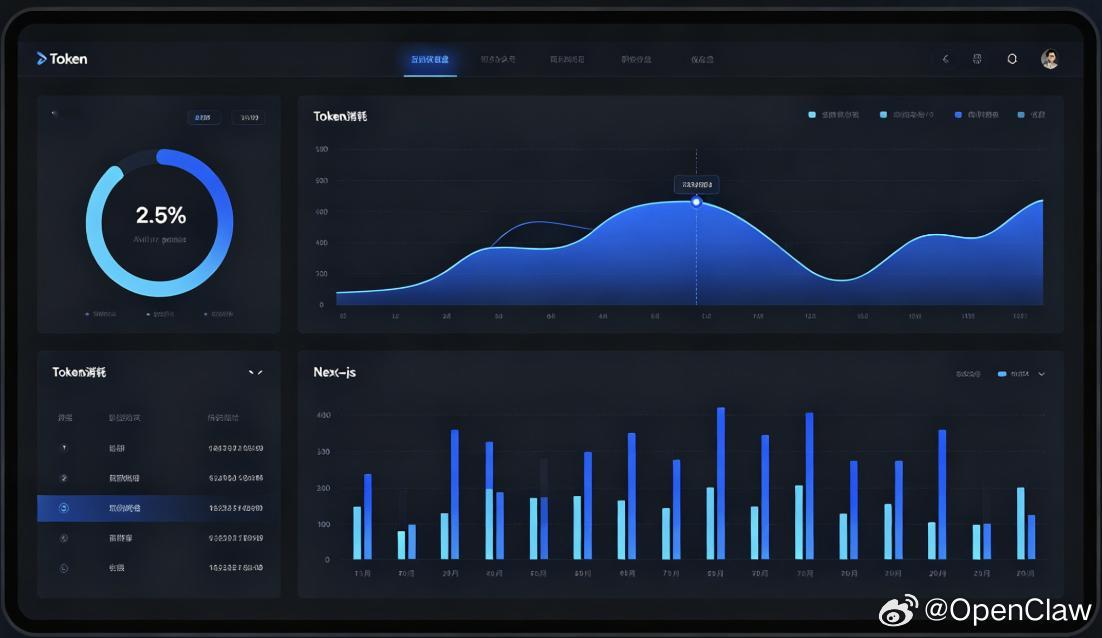This screenshot has width=1102, height=638.
Task: Click the back arrow icon in top bar
Action: tap(945, 59)
